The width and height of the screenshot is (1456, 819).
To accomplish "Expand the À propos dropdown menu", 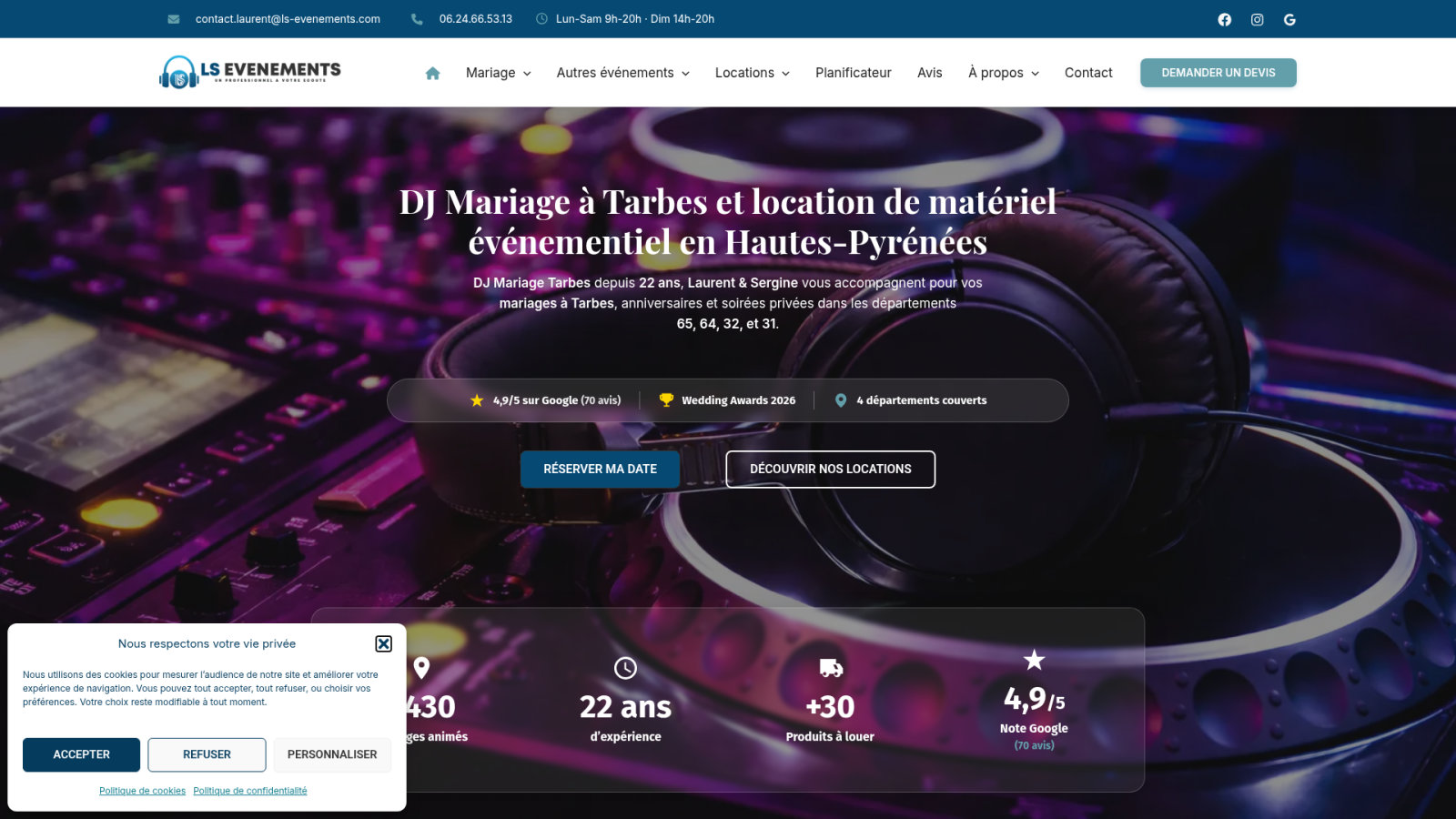I will click(1004, 73).
